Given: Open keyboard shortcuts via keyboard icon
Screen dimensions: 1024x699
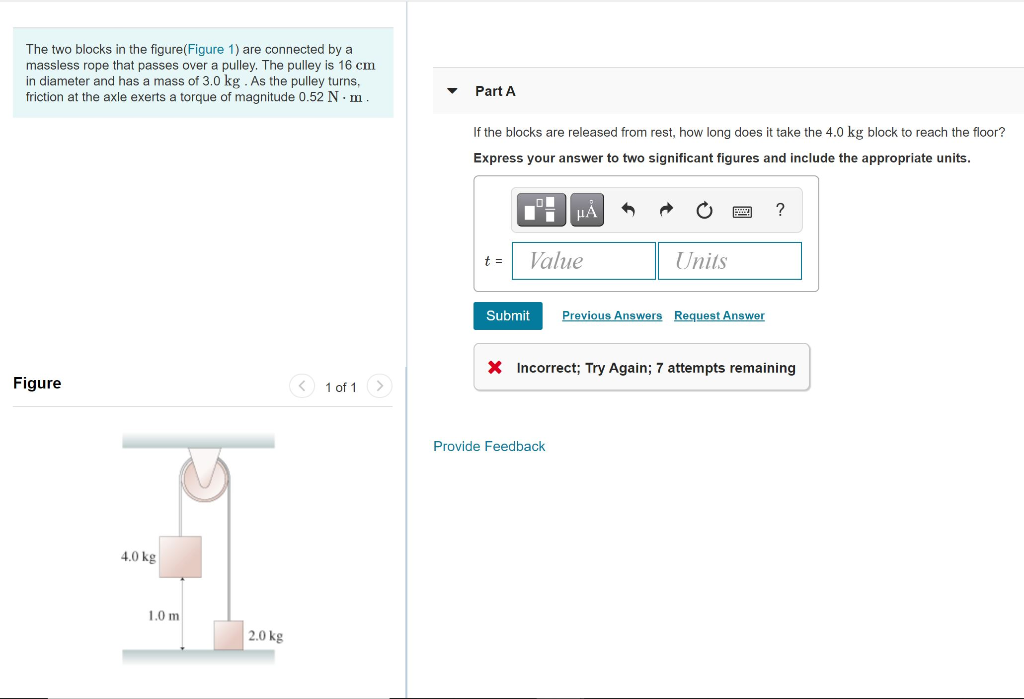Looking at the screenshot, I should [741, 210].
